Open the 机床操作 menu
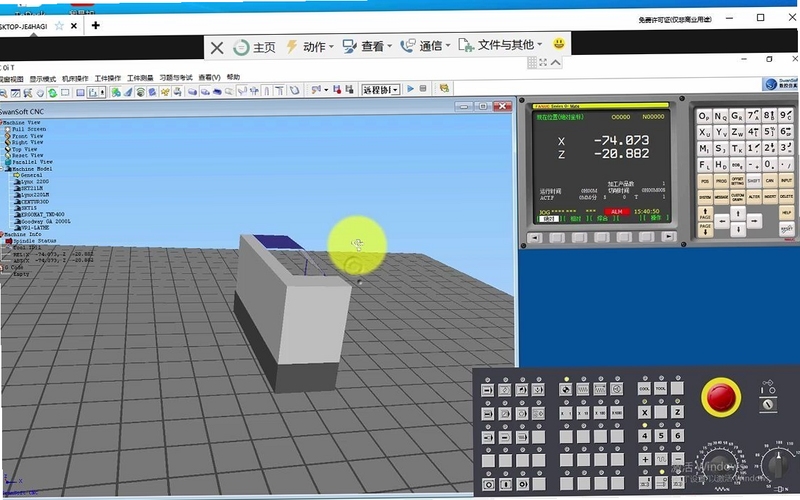This screenshot has height=500, width=800. click(75, 78)
